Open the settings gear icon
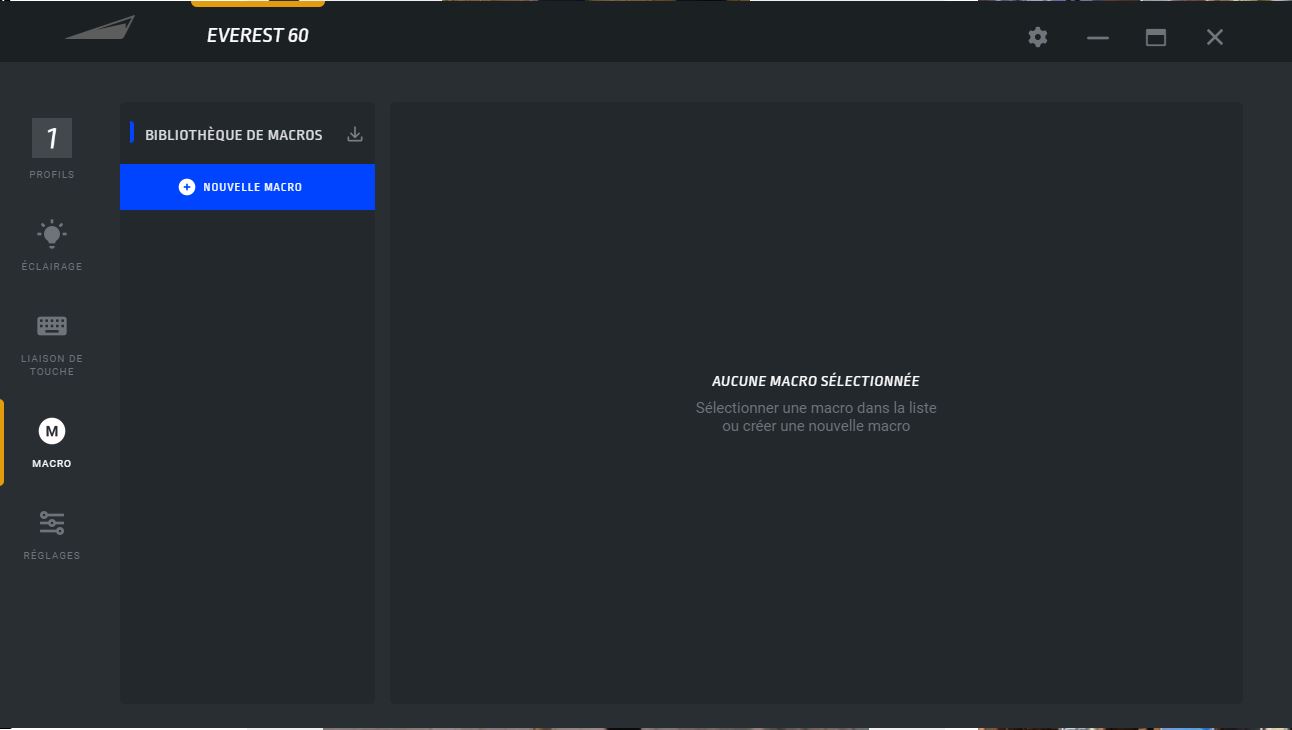1292x730 pixels. click(x=1038, y=37)
